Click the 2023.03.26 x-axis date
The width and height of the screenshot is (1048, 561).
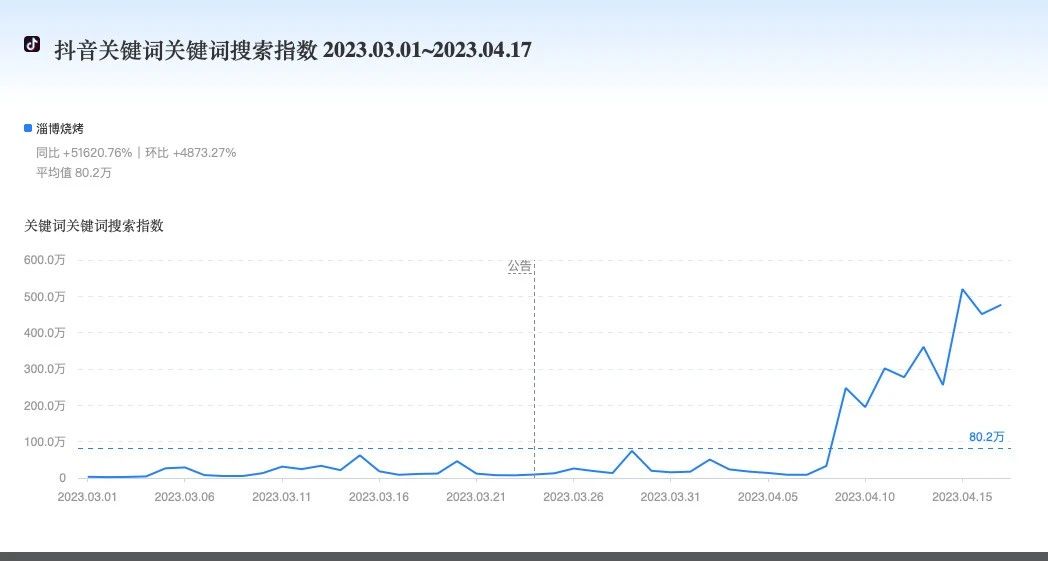tap(573, 497)
